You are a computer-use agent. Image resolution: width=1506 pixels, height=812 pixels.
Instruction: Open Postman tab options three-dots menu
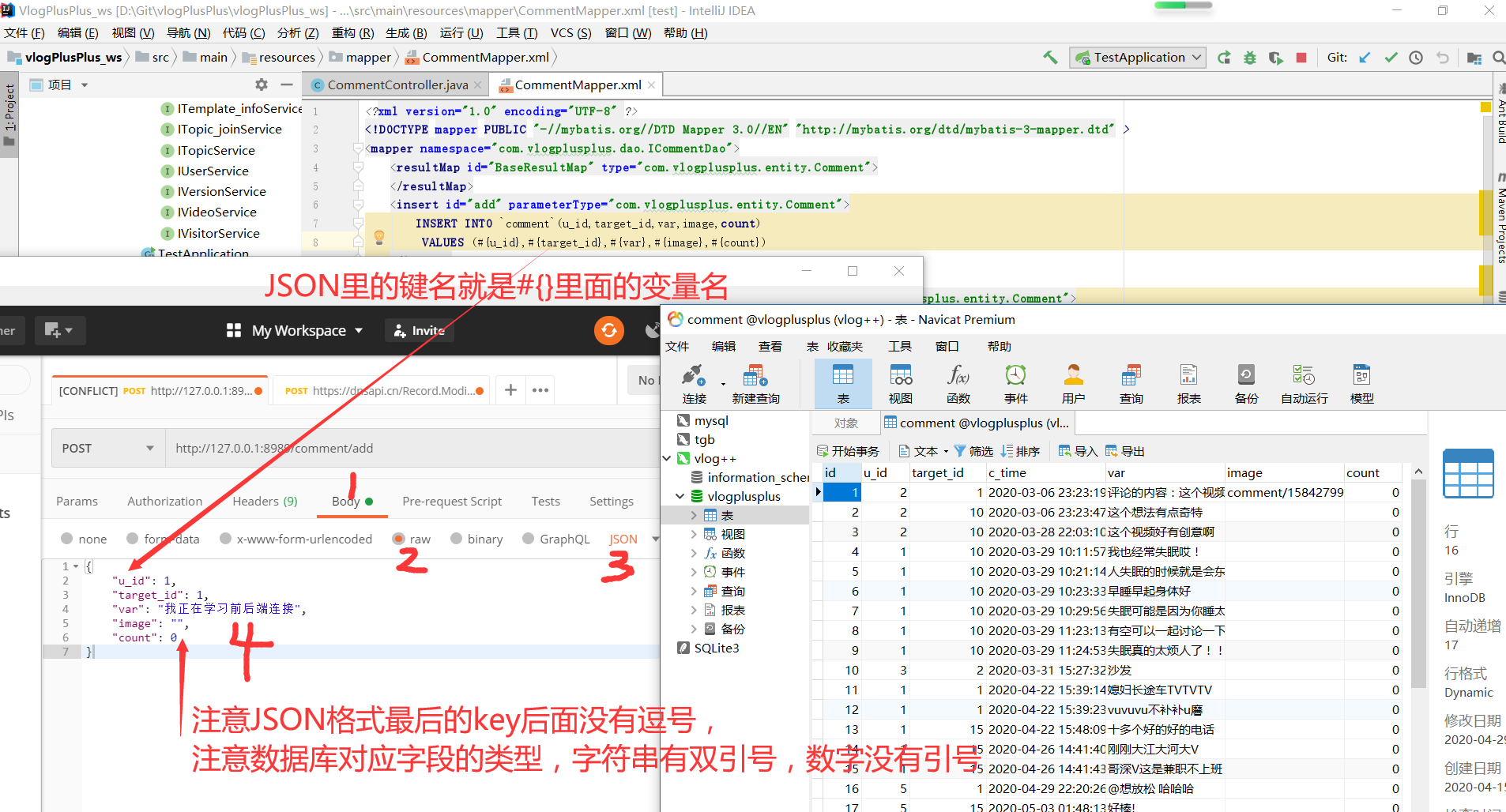(x=540, y=390)
